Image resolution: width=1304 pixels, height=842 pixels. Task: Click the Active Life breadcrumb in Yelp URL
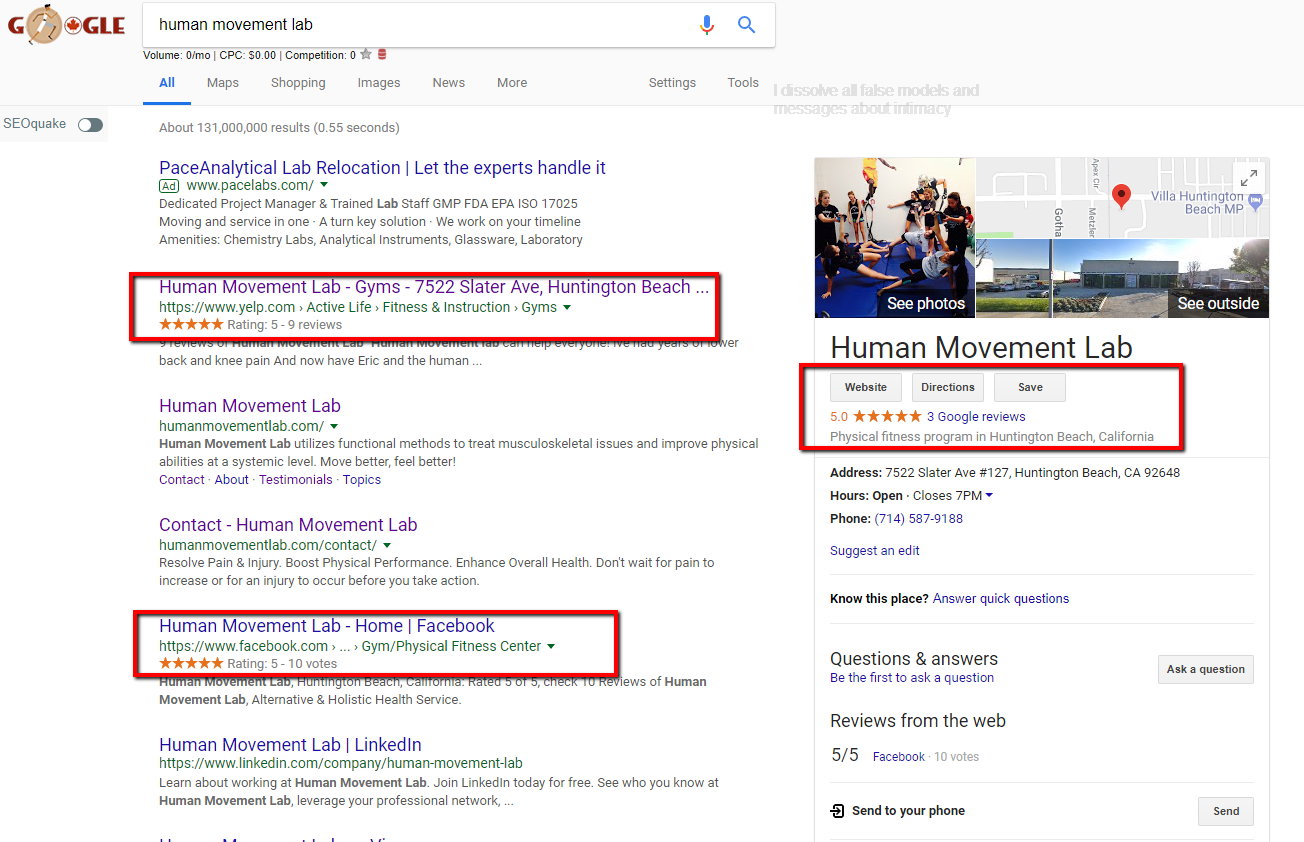(339, 308)
